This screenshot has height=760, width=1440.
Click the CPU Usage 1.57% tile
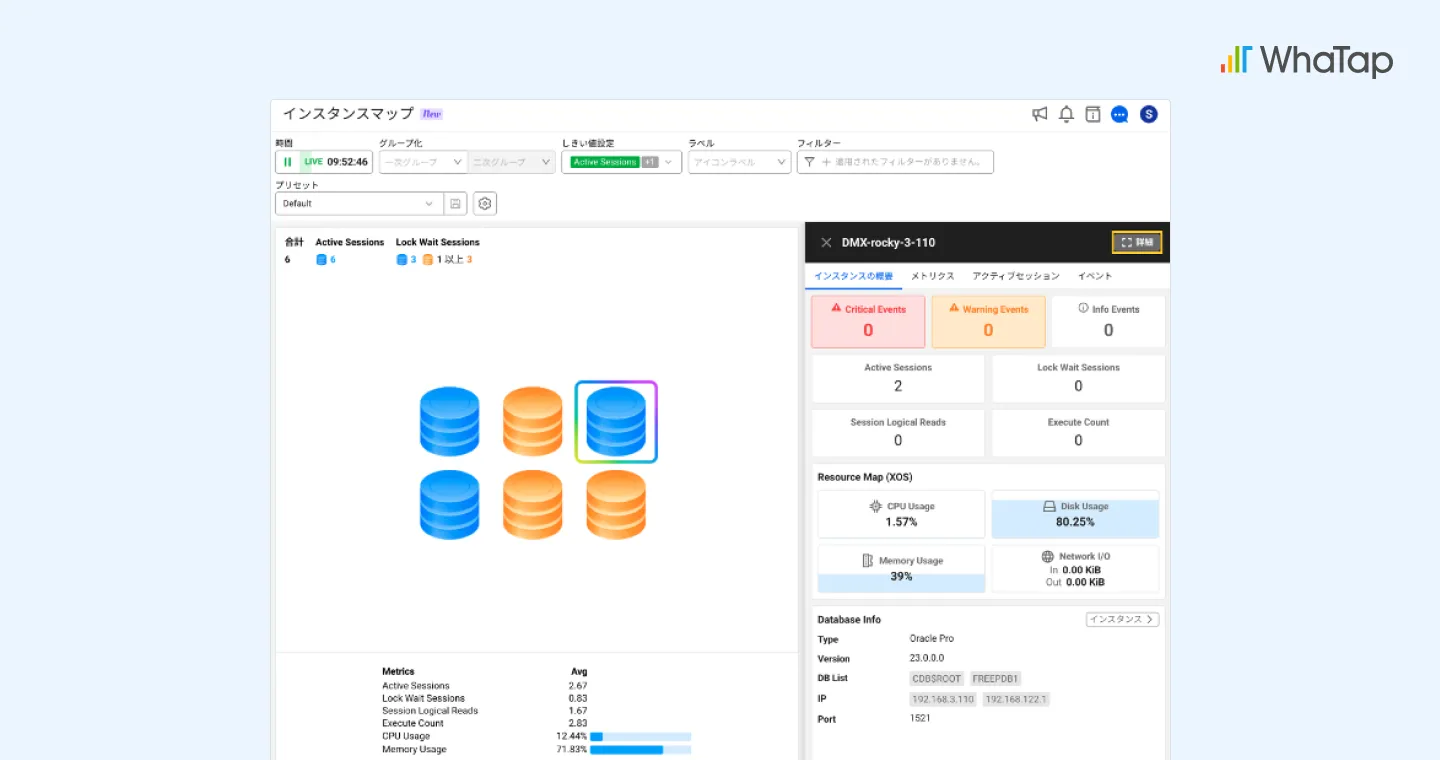(x=901, y=514)
